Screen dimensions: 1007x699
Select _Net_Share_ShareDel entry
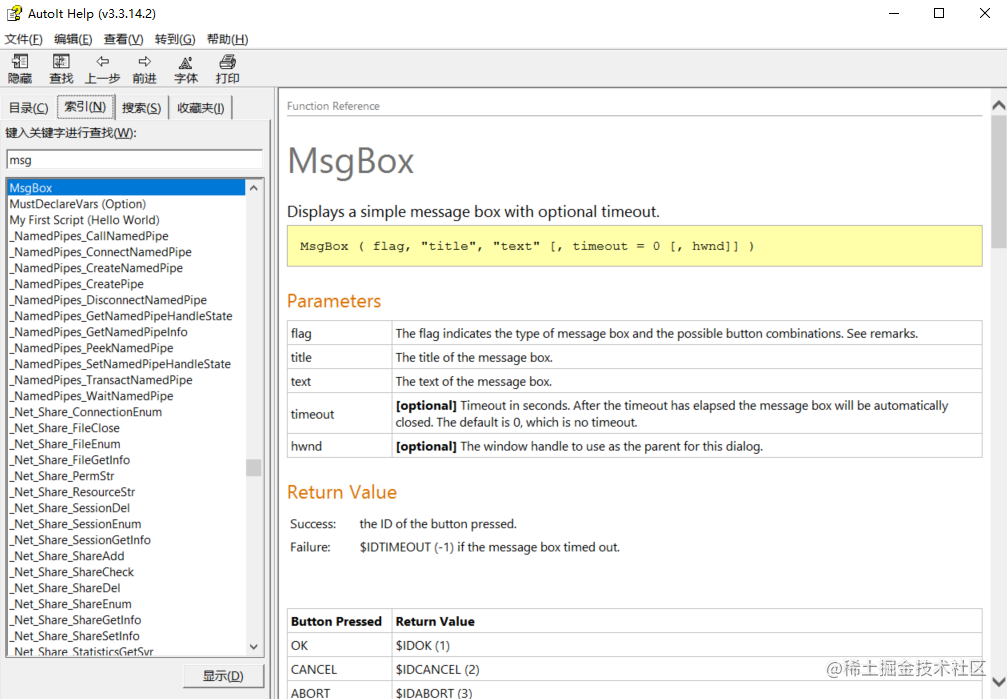click(64, 588)
